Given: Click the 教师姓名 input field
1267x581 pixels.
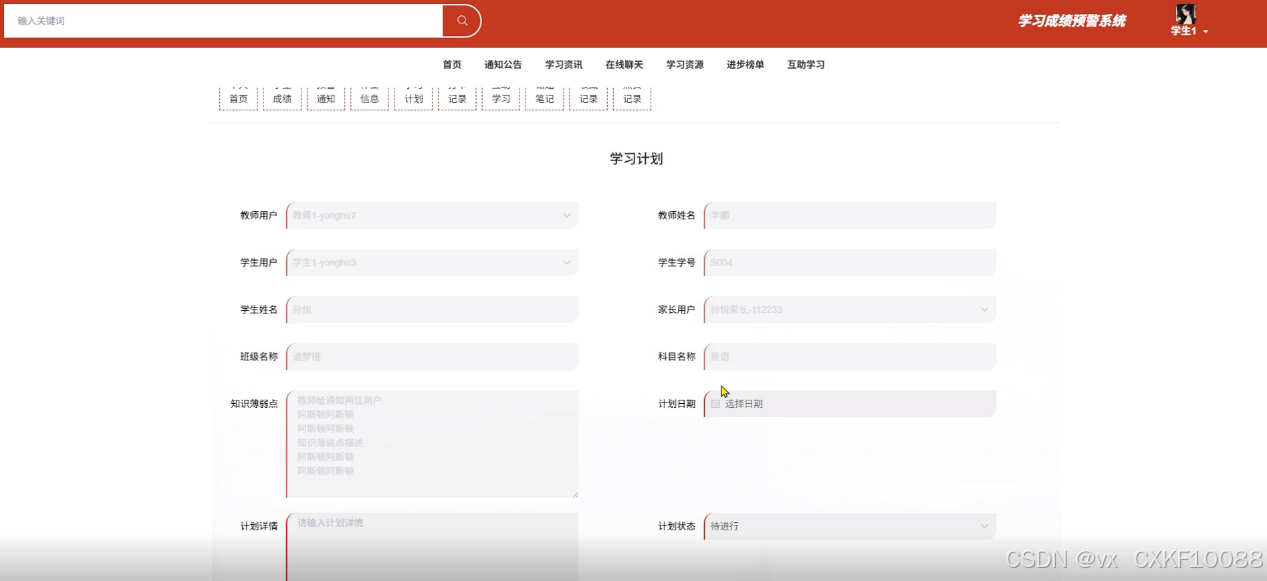Looking at the screenshot, I should coord(850,215).
